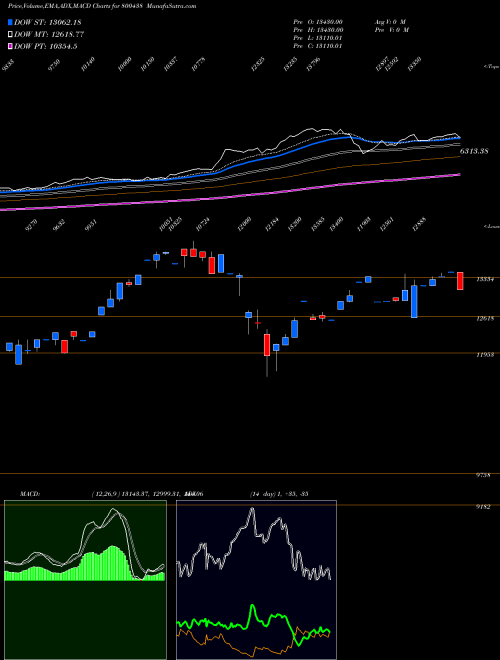Click the 9182 price level label

click(x=483, y=507)
